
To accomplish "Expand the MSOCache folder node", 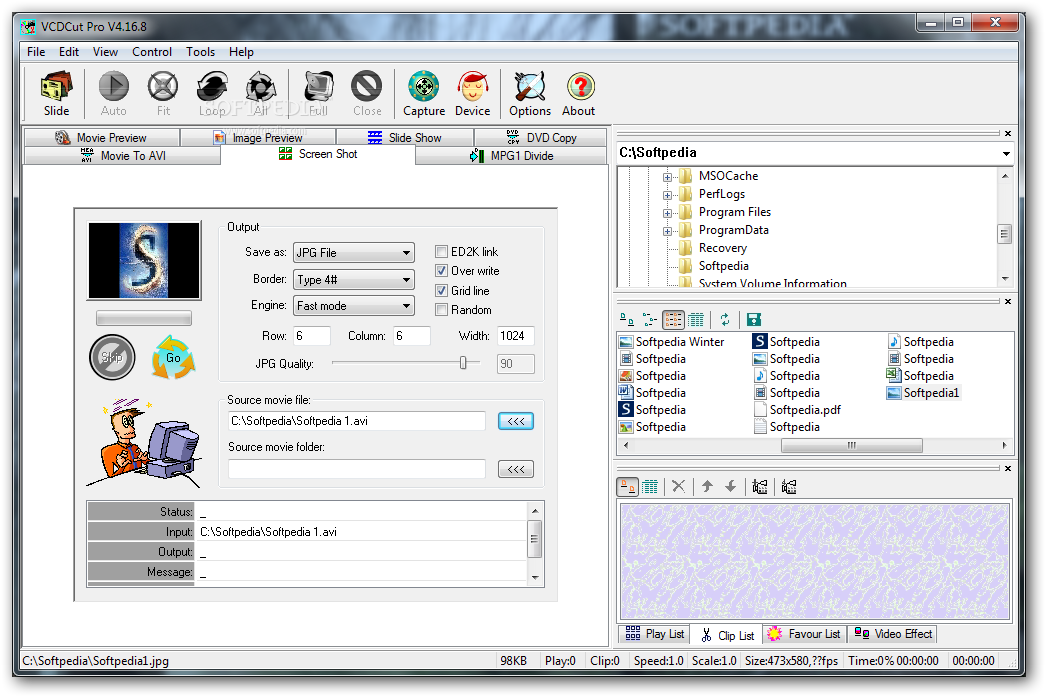I will tap(667, 177).
